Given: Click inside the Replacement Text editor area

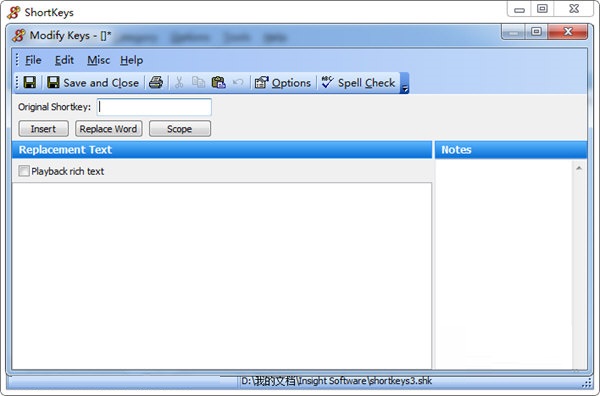Looking at the screenshot, I should (222, 275).
